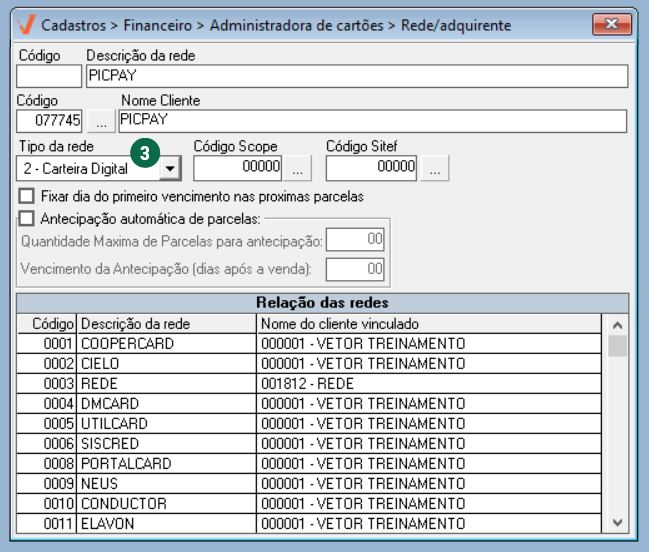Screen dimensions: 649x552
Task: Select the ELAVON row
Action: pyautogui.click(x=309, y=523)
